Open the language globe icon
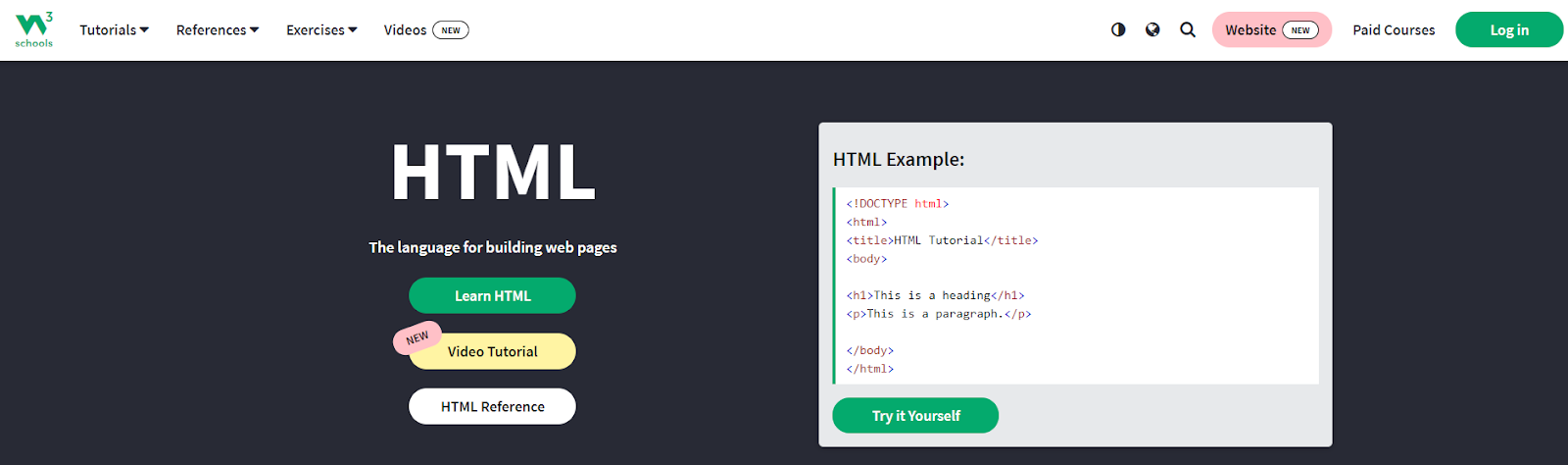The width and height of the screenshot is (1568, 465). pyautogui.click(x=1152, y=29)
